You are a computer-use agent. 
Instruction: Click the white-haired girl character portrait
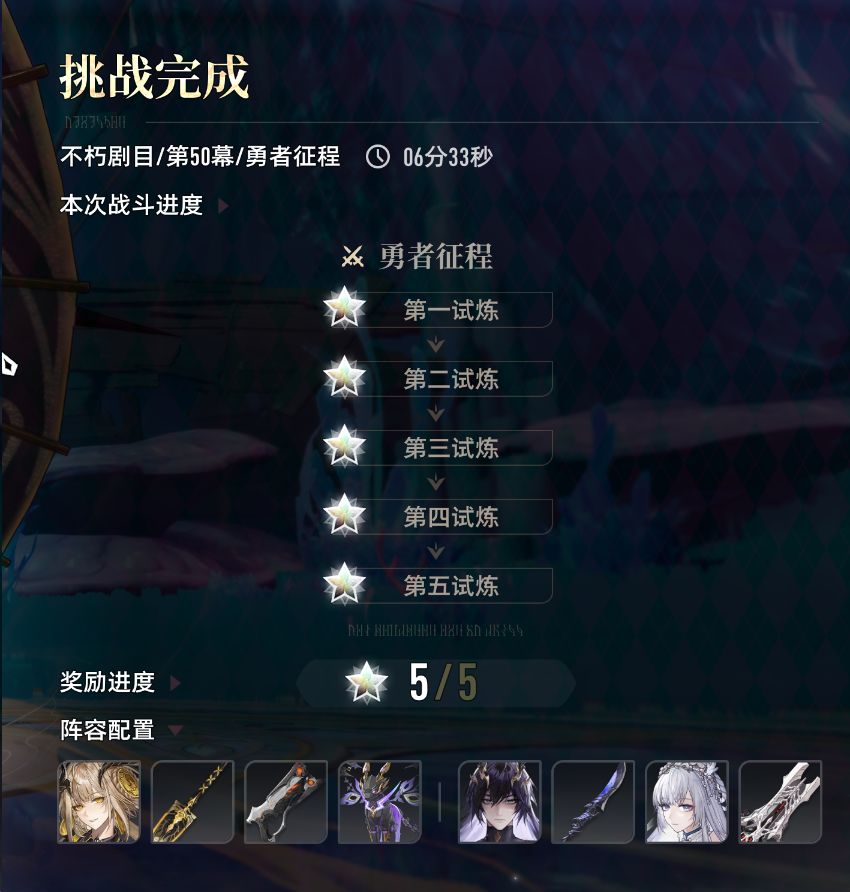(687, 802)
